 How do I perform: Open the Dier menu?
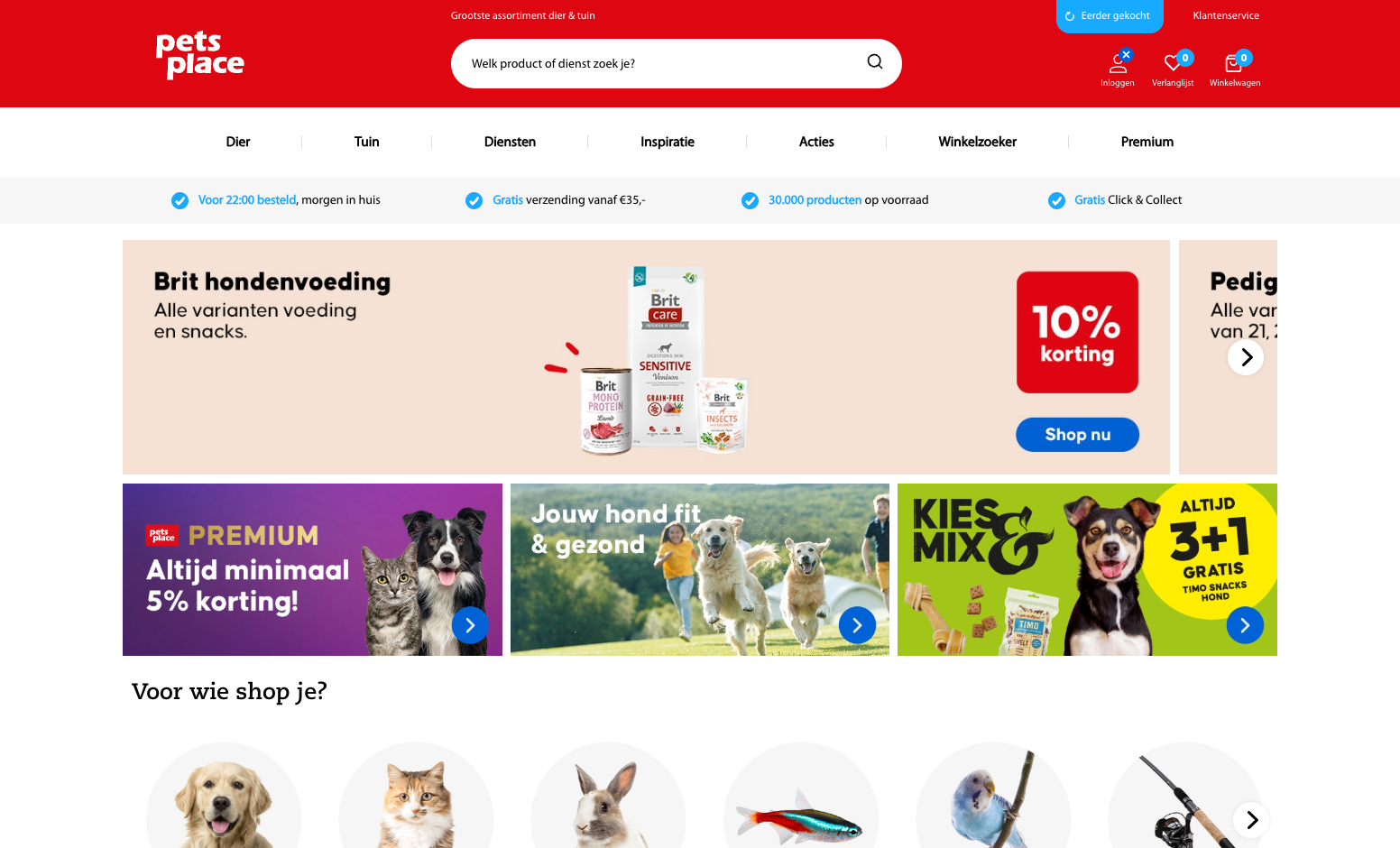click(x=238, y=142)
